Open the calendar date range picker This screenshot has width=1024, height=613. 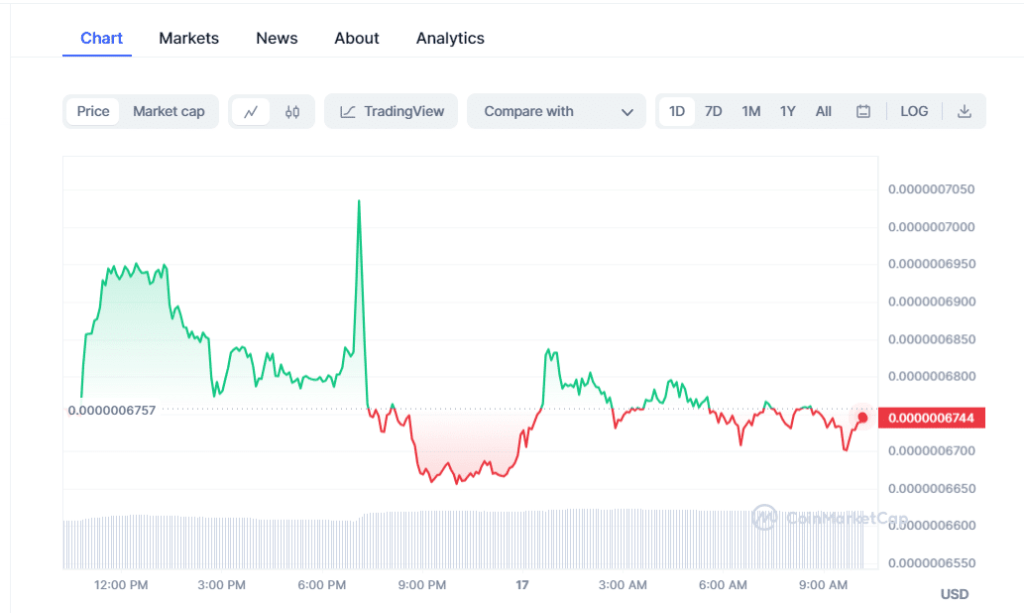point(863,112)
